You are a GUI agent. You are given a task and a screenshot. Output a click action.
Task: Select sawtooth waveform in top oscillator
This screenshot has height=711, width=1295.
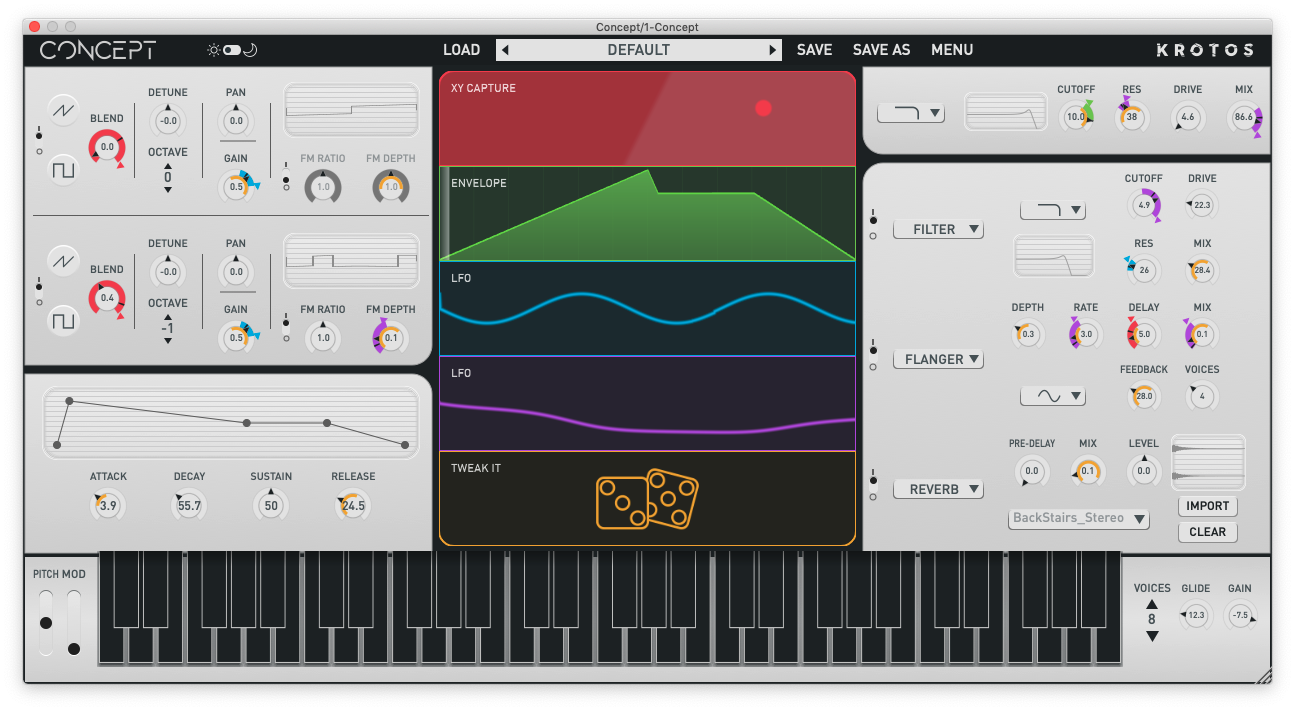(64, 109)
